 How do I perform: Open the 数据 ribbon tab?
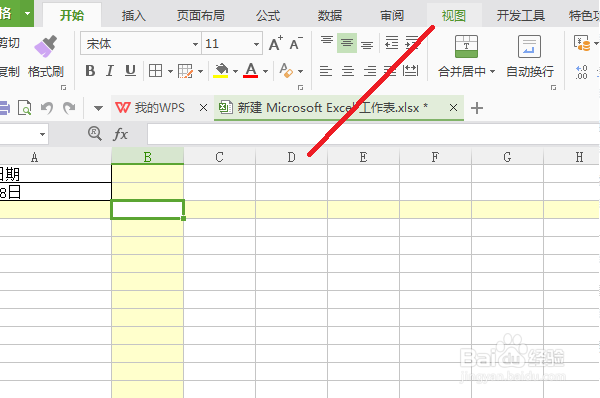coord(330,16)
